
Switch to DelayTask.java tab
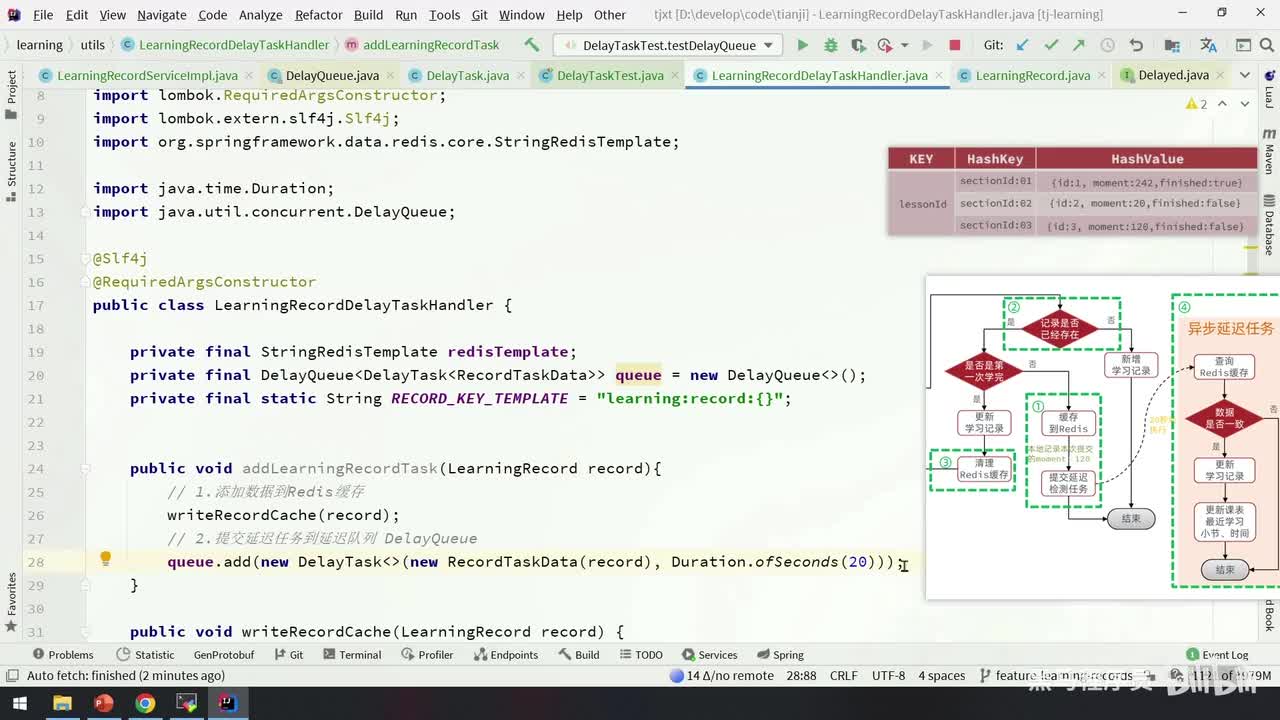click(x=467, y=75)
